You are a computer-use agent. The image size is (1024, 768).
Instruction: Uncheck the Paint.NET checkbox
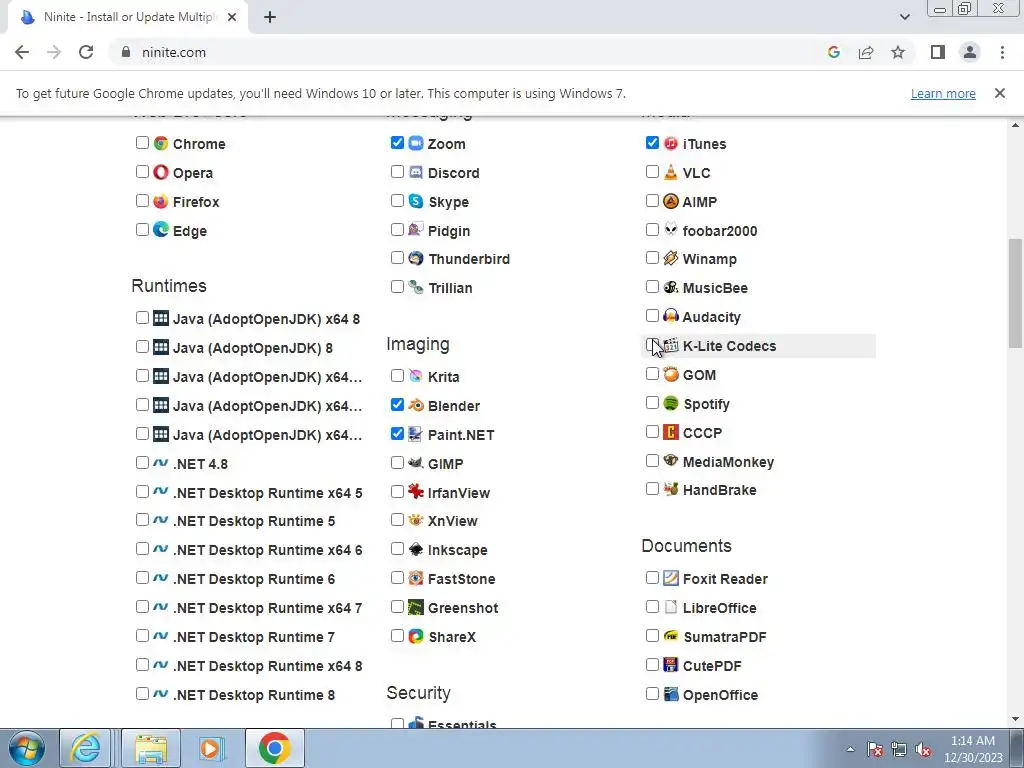click(397, 434)
